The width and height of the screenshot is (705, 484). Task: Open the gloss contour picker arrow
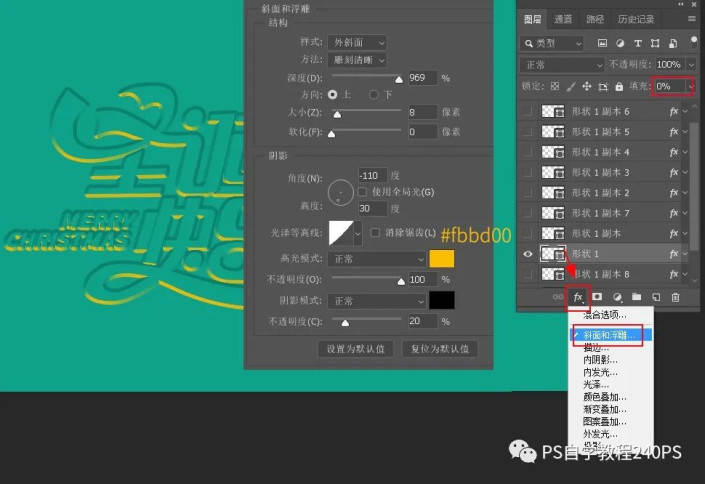pos(358,233)
